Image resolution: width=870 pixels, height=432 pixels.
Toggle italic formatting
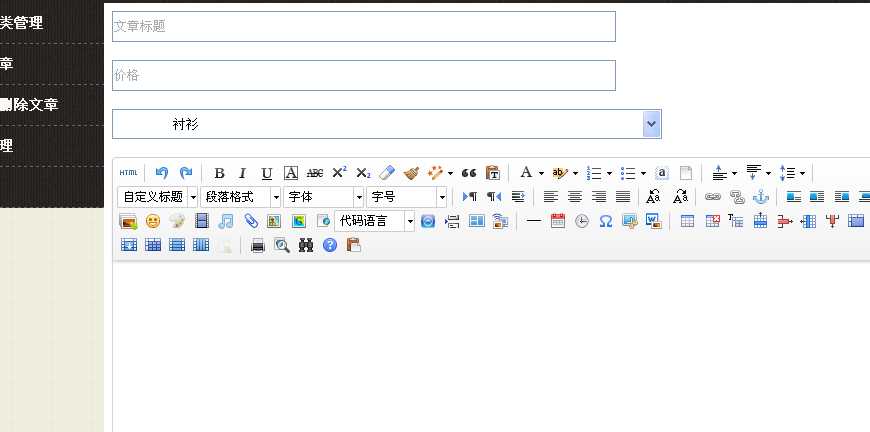coord(242,173)
